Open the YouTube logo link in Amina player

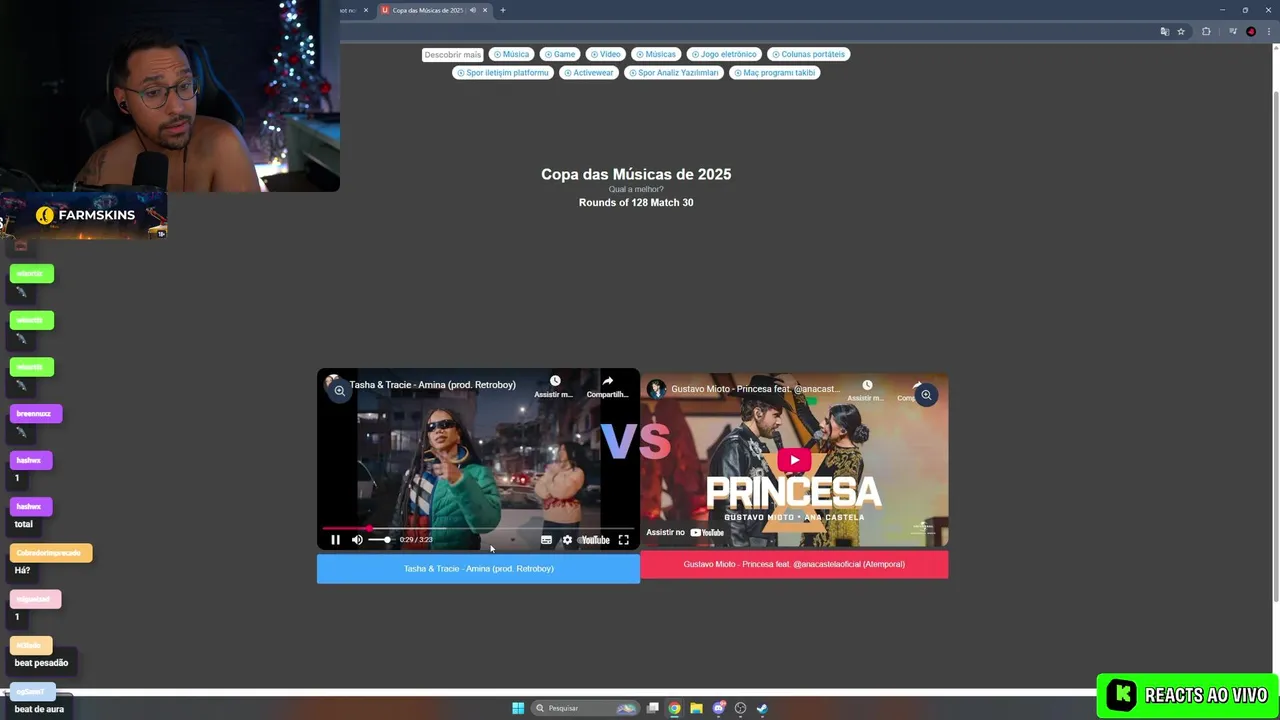pyautogui.click(x=595, y=540)
